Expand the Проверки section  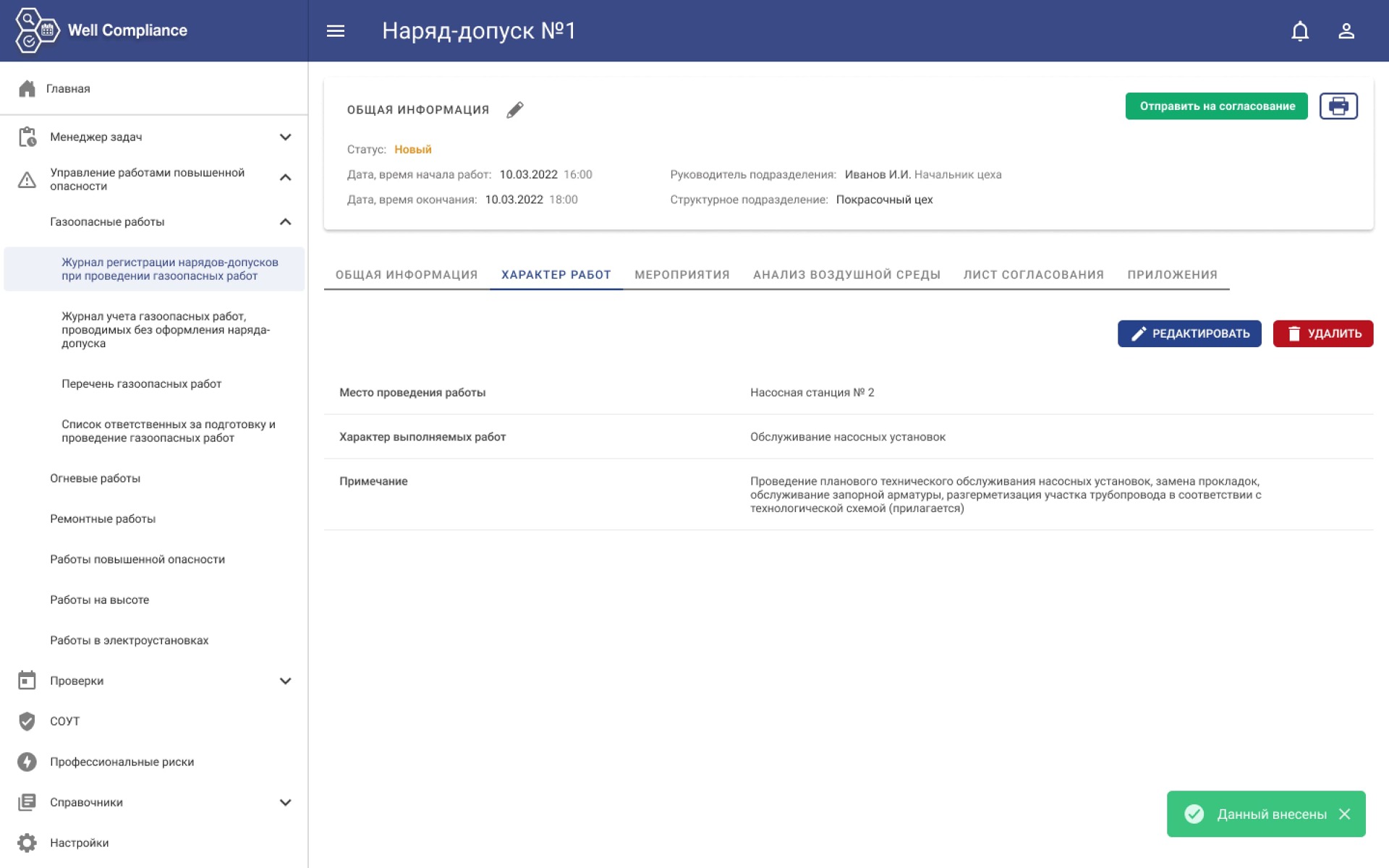pos(285,681)
